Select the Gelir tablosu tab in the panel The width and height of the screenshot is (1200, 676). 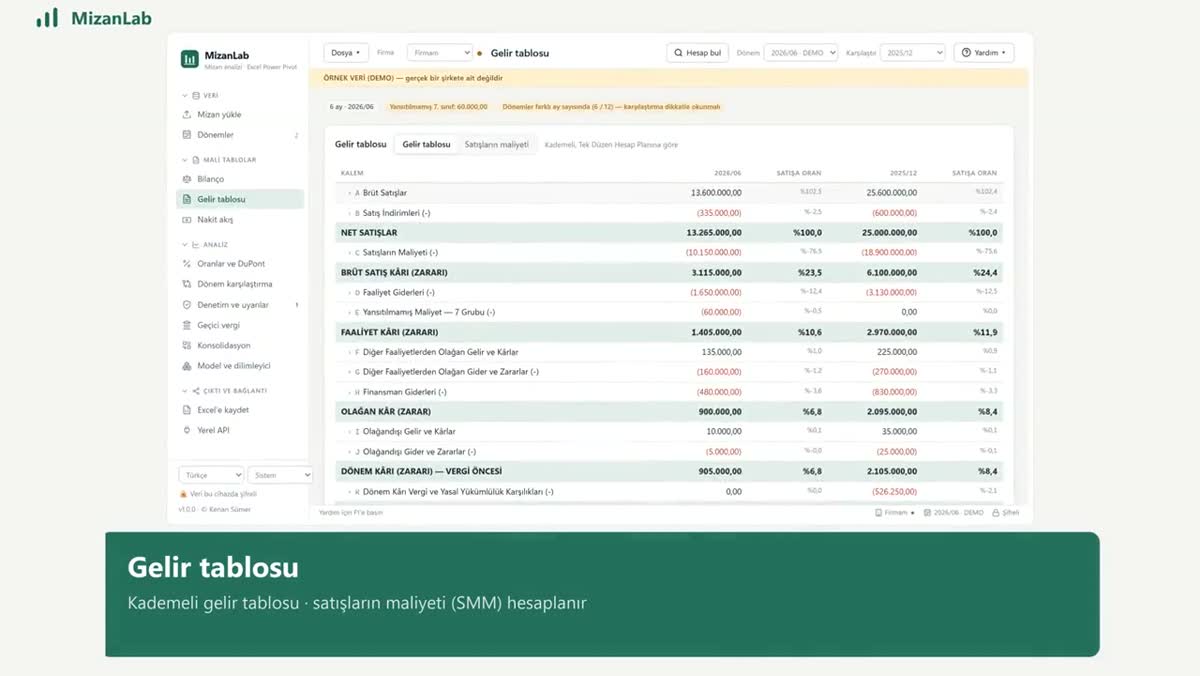point(426,145)
